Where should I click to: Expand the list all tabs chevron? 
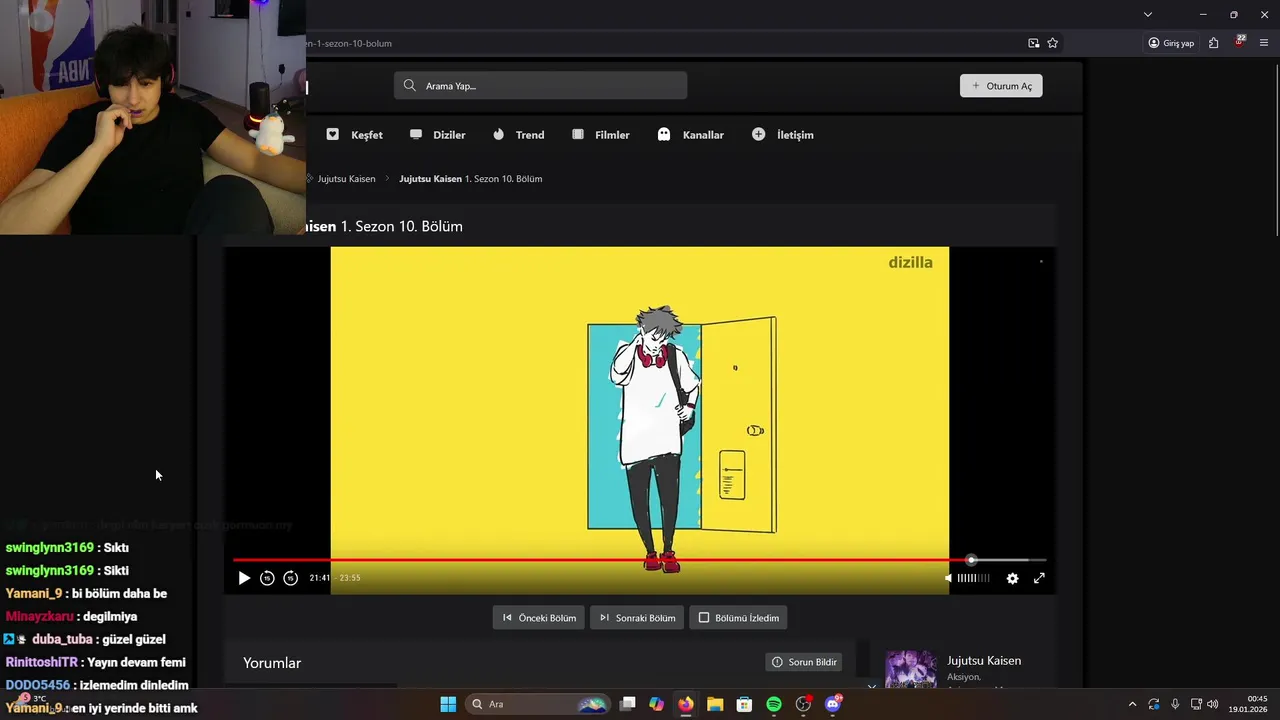point(1148,14)
